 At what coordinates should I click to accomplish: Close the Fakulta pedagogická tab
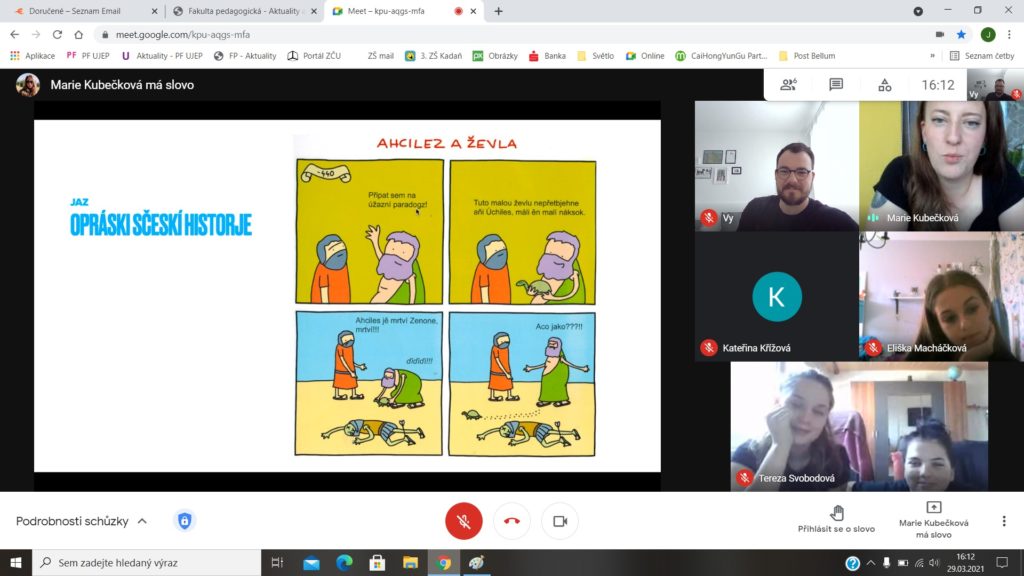click(313, 11)
